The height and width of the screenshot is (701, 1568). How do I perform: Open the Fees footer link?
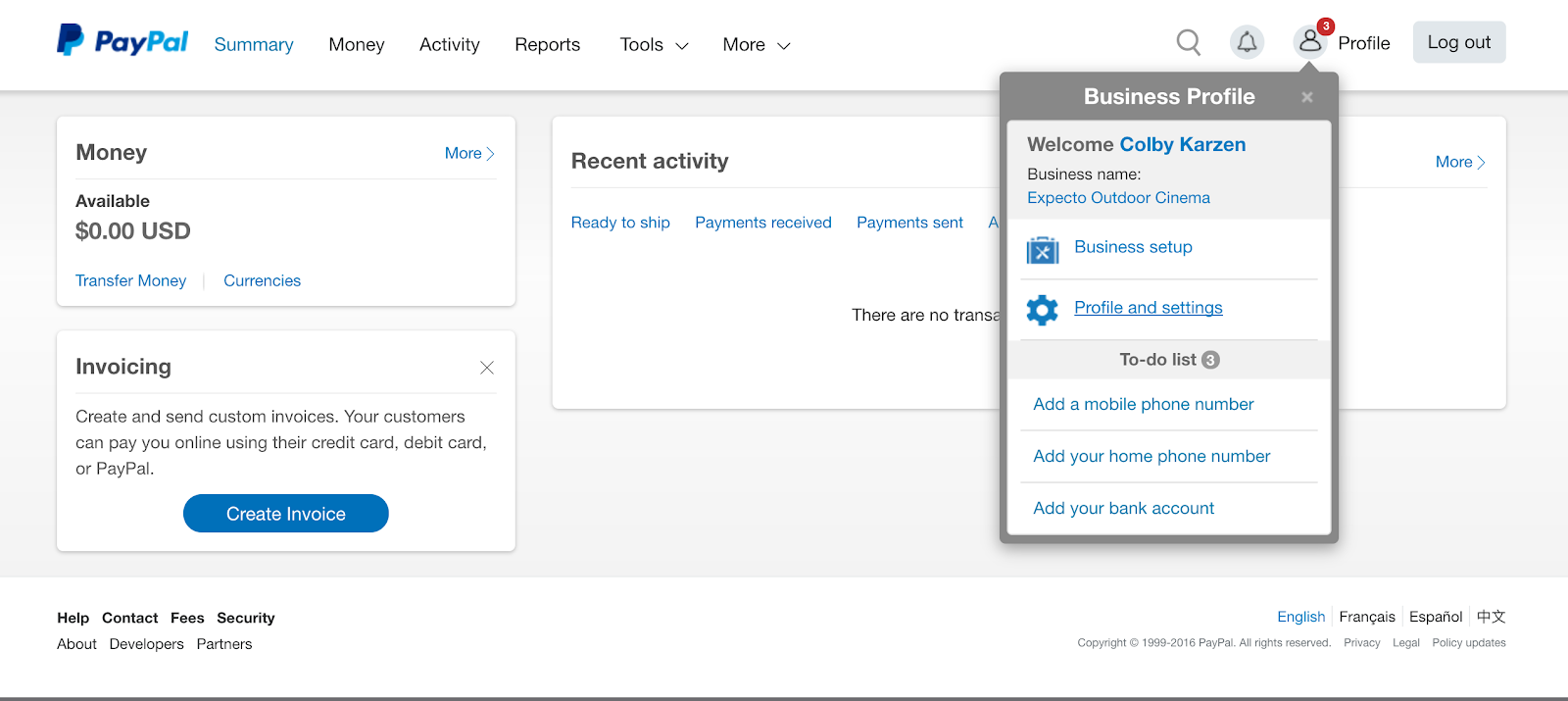(x=187, y=618)
